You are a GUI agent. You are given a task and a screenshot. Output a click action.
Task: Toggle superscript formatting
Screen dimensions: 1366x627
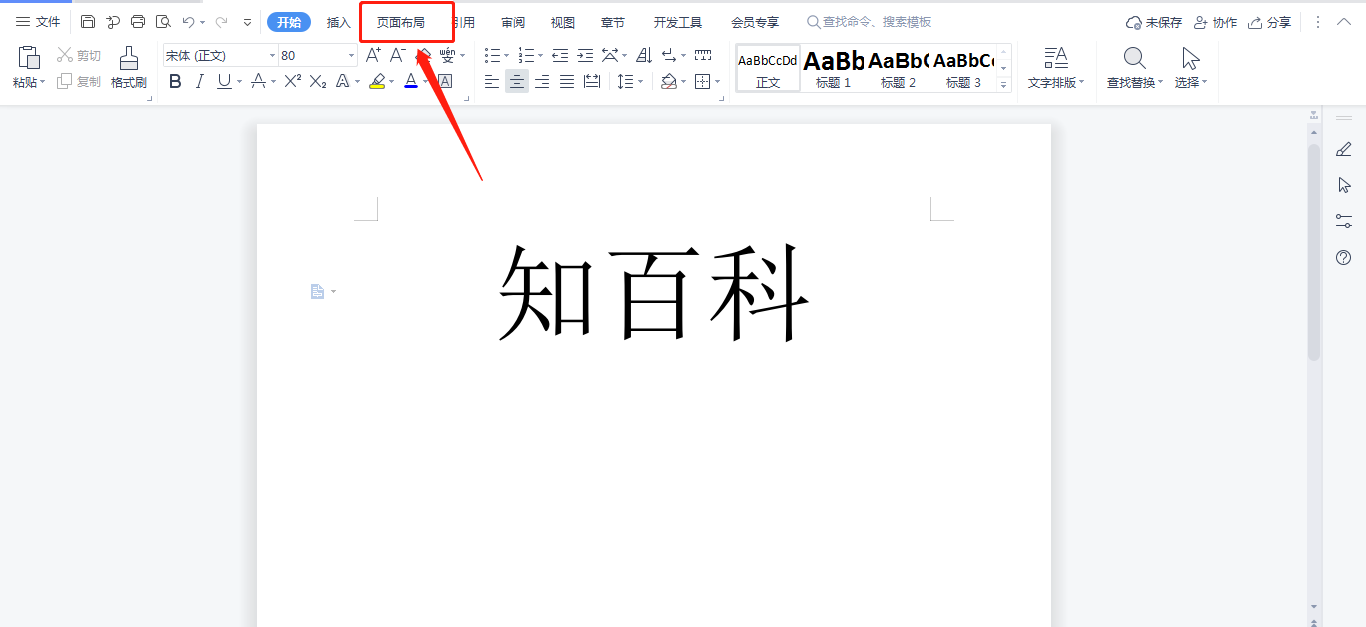291,82
